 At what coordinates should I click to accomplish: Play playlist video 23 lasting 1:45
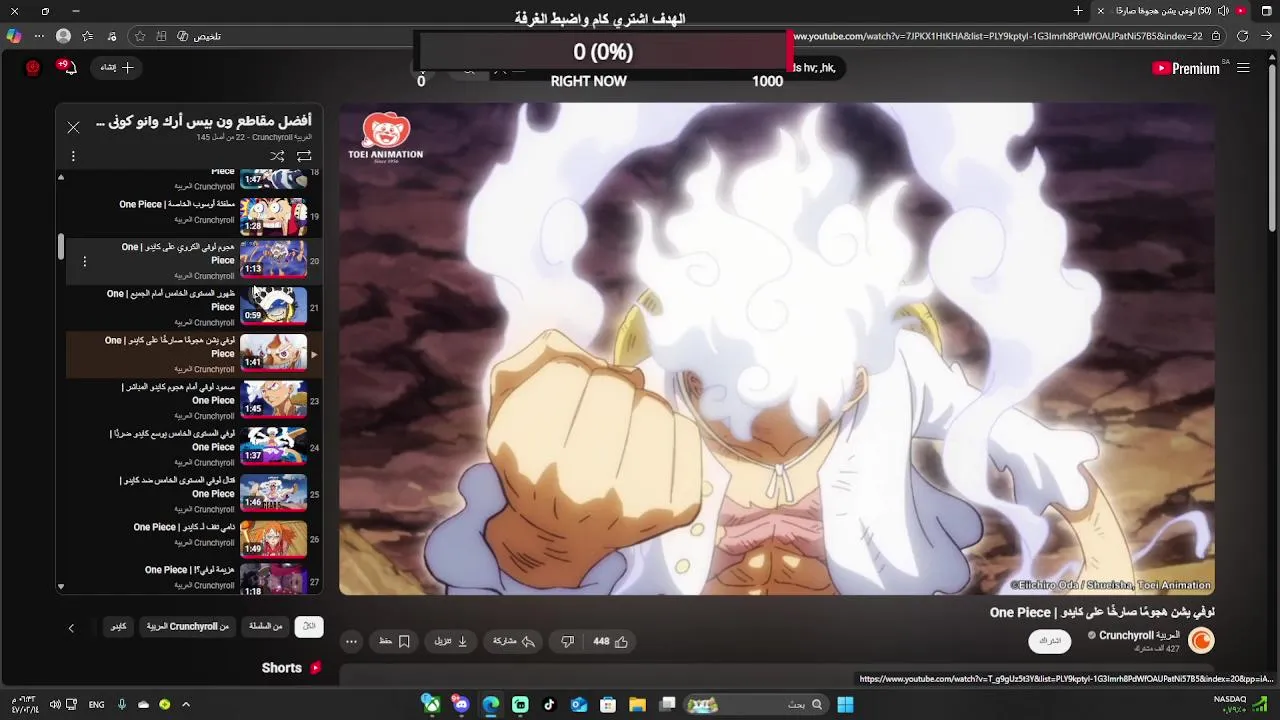click(x=273, y=399)
